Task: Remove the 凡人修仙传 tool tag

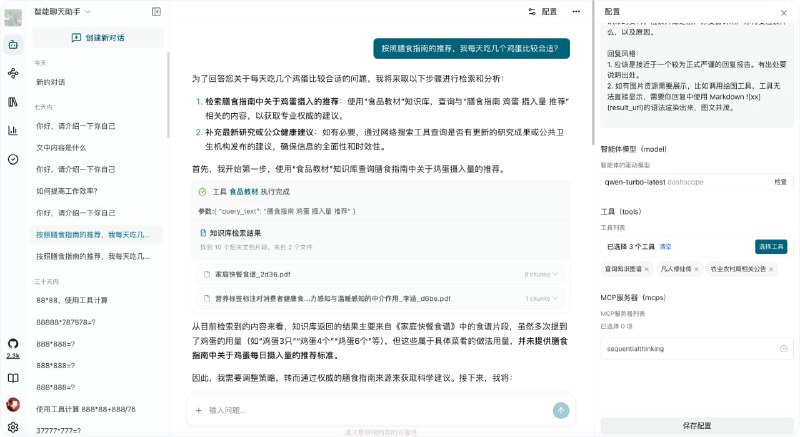Action: (x=696, y=269)
